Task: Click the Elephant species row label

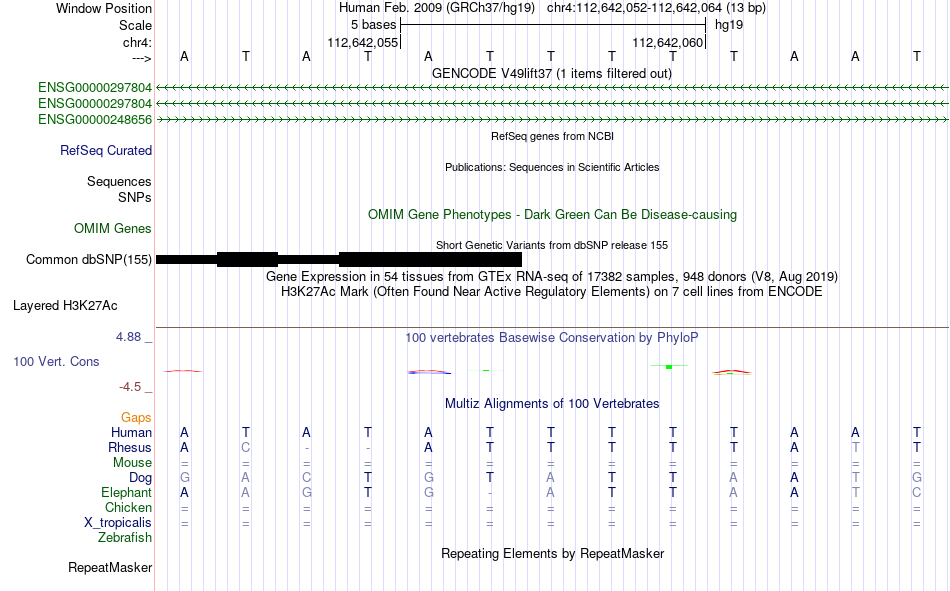Action: click(127, 492)
